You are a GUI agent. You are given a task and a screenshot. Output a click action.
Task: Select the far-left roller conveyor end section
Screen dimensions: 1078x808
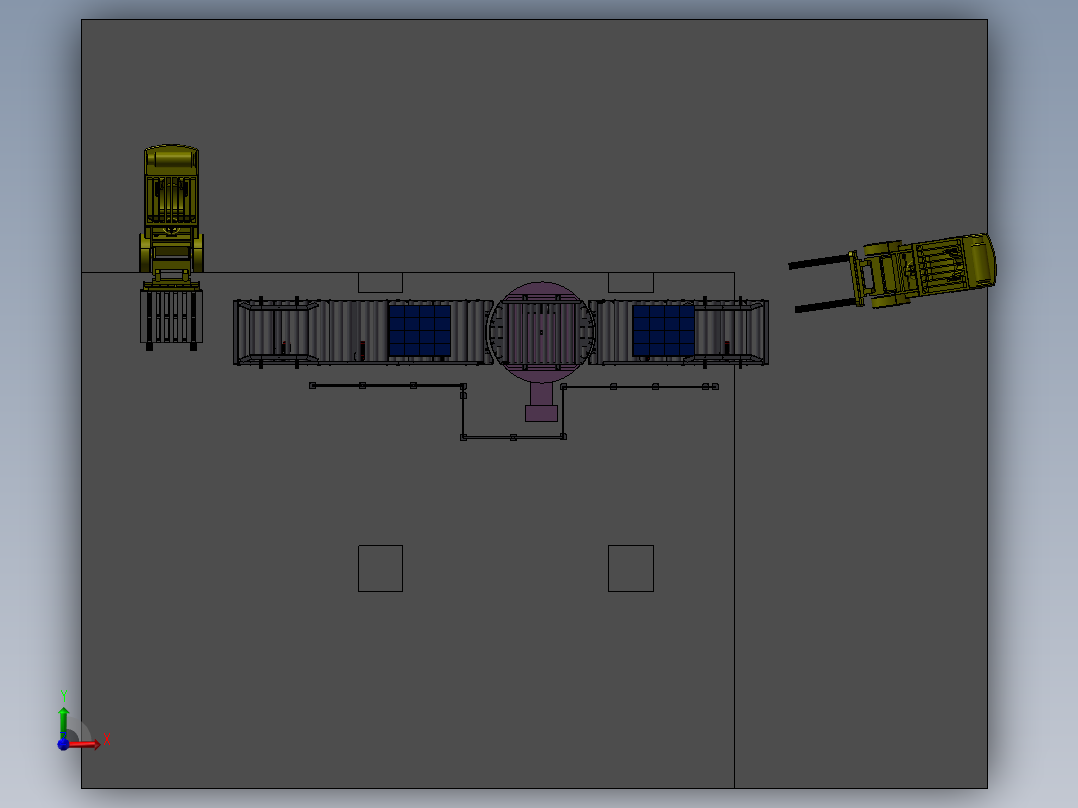coord(276,331)
